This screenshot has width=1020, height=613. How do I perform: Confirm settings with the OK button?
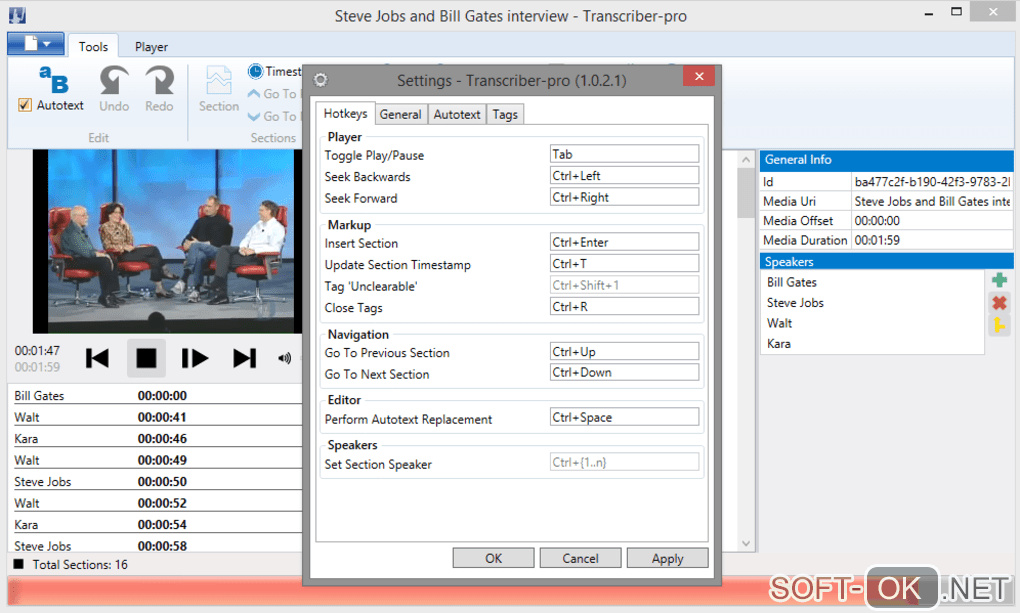[x=493, y=558]
